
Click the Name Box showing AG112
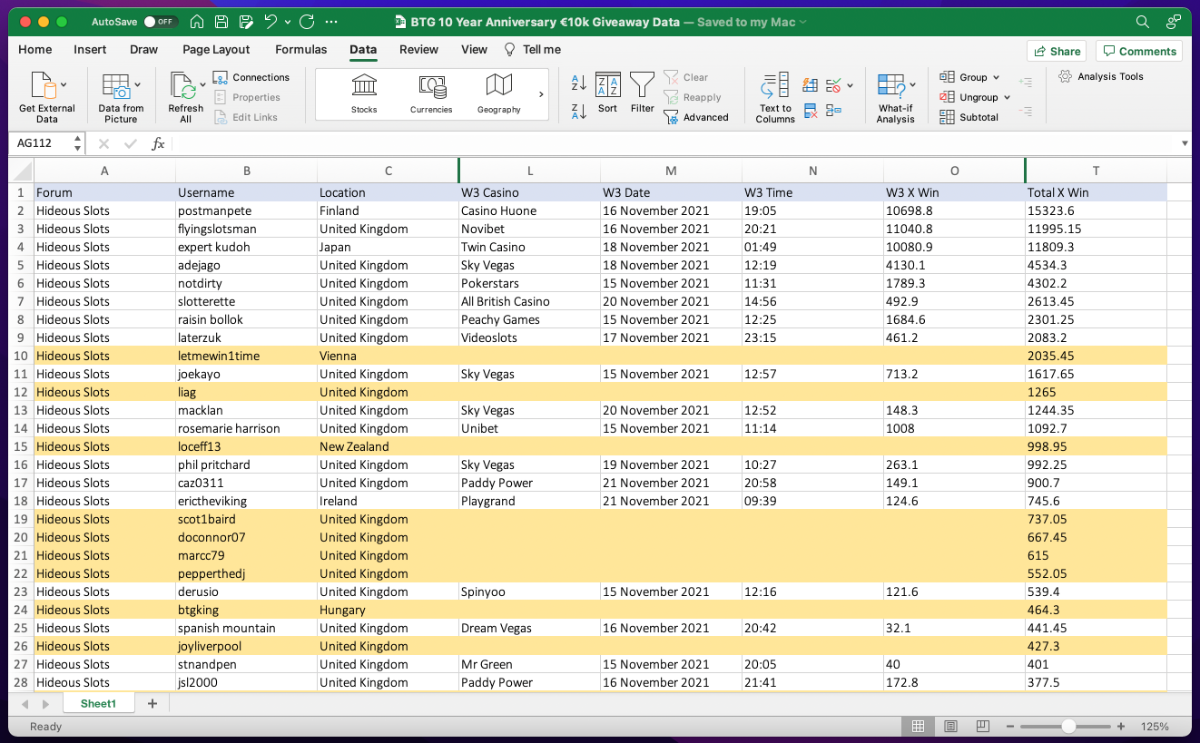click(39, 143)
